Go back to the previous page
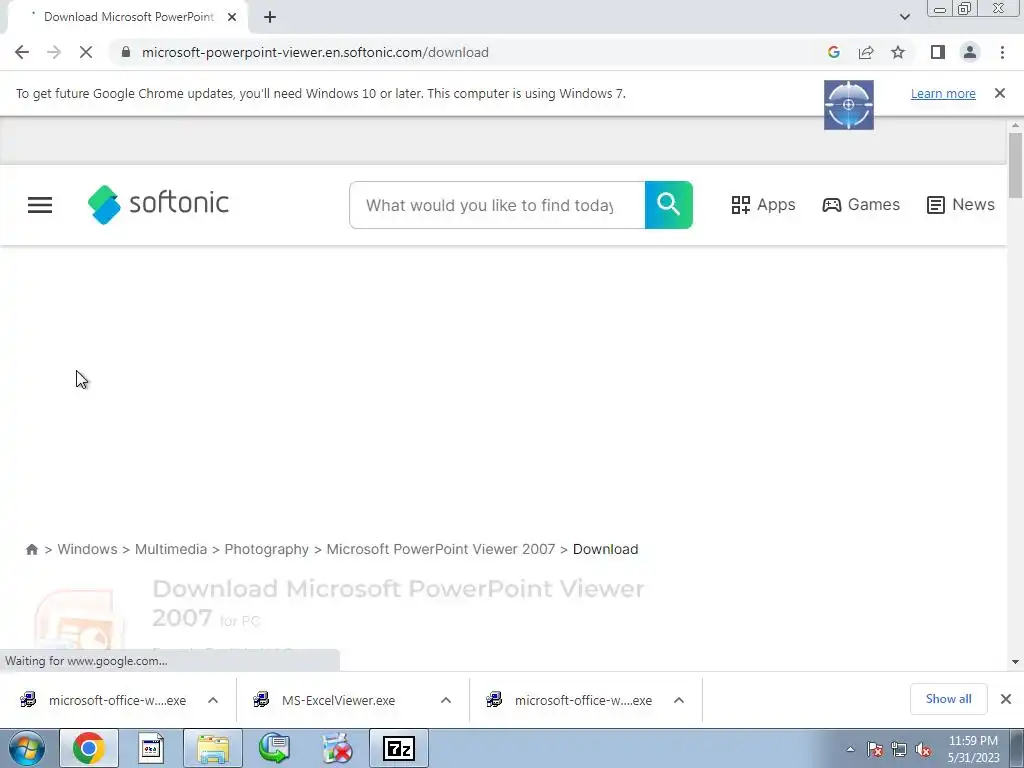 click(x=22, y=52)
